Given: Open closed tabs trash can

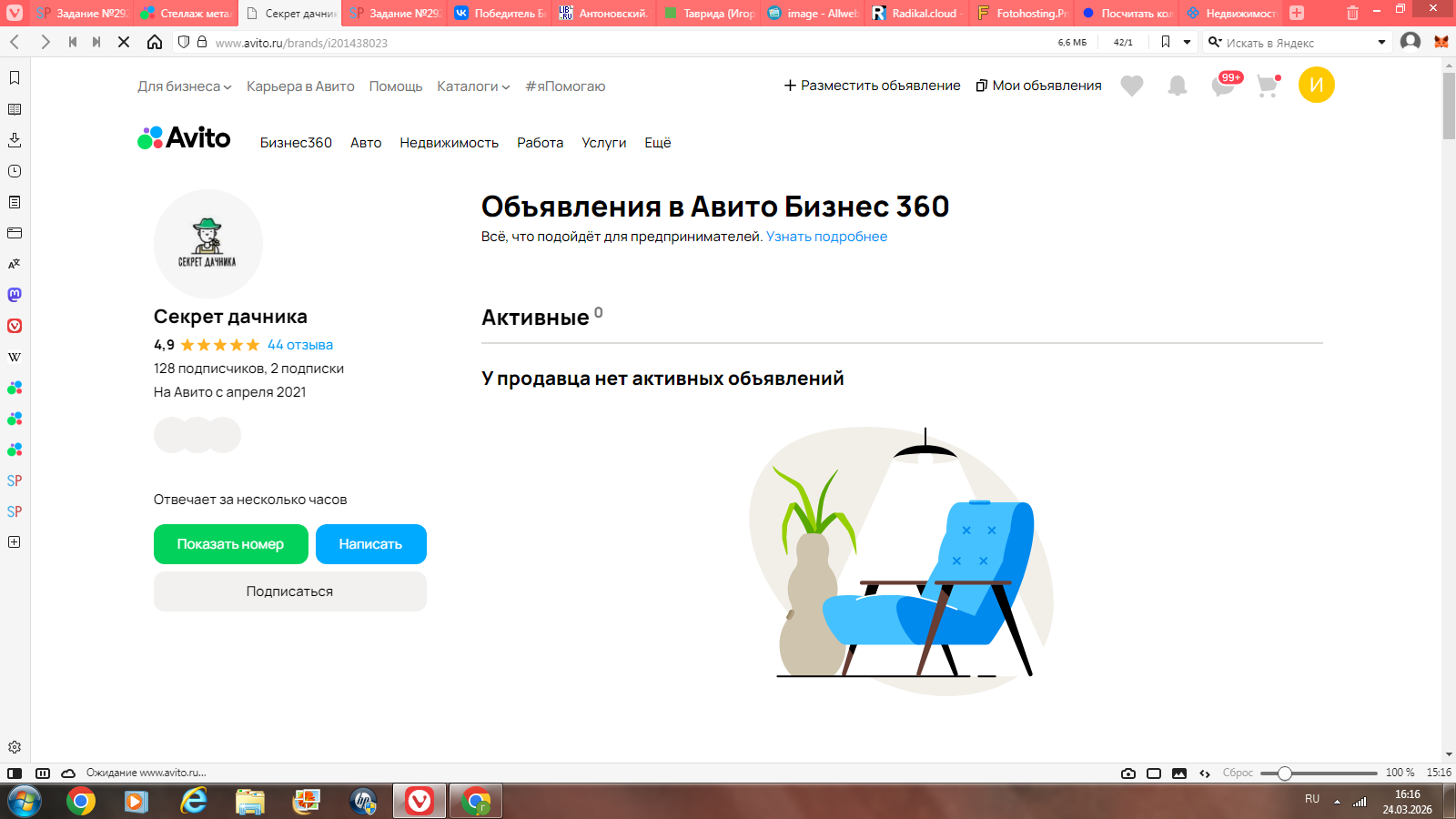Looking at the screenshot, I should (1353, 13).
